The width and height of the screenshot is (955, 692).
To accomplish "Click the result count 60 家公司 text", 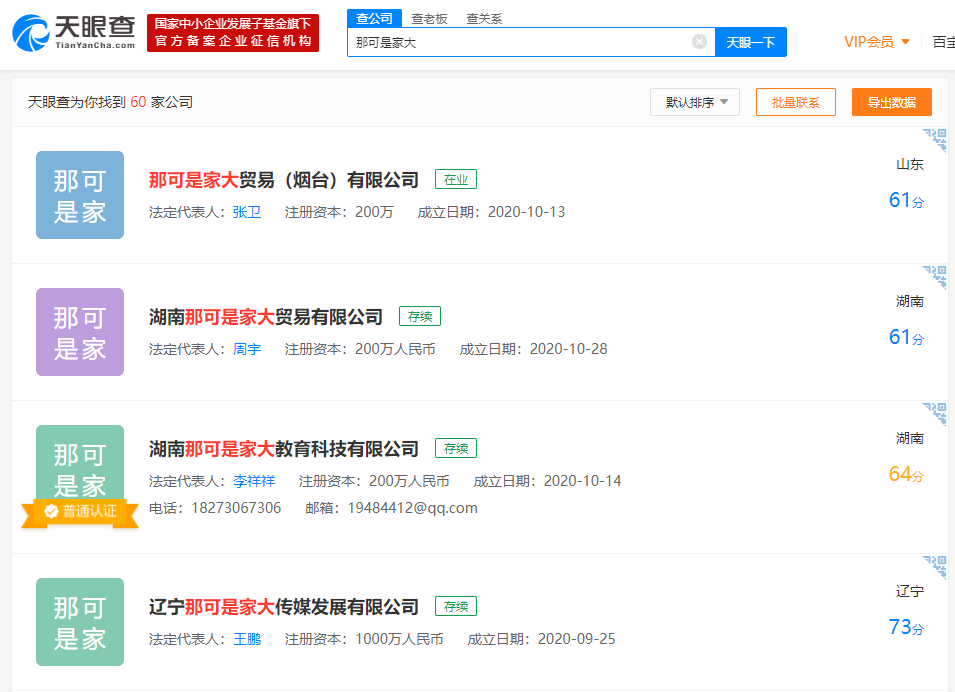I will [x=161, y=102].
